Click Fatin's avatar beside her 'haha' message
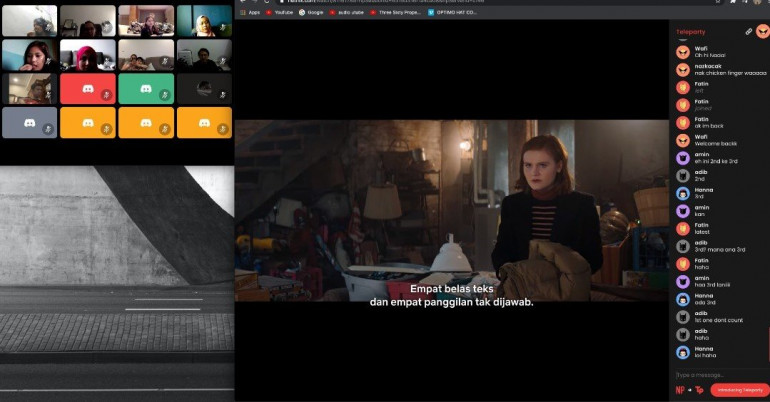This screenshot has width=770, height=402. coord(683,264)
